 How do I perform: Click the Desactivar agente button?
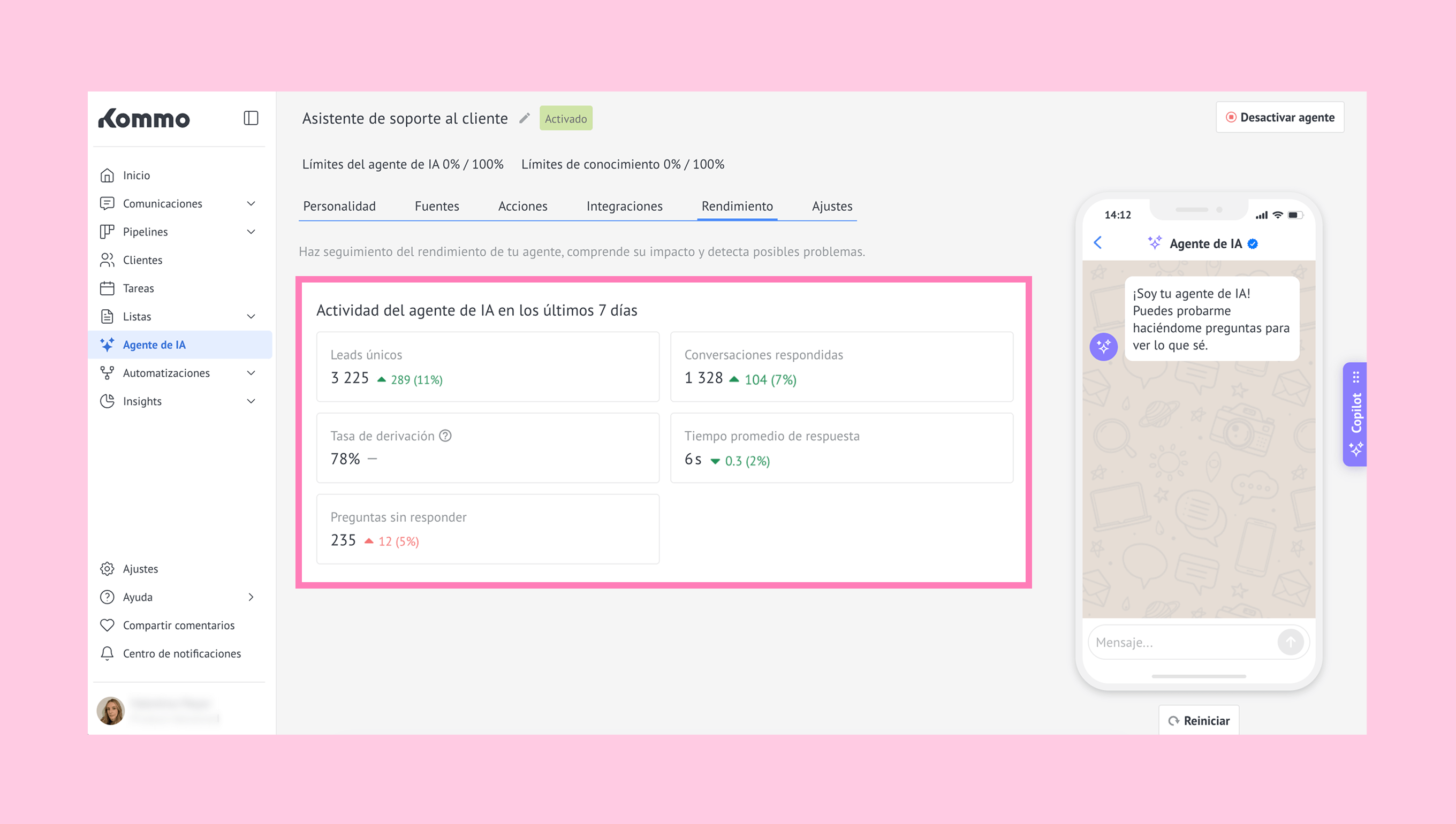pos(1279,117)
